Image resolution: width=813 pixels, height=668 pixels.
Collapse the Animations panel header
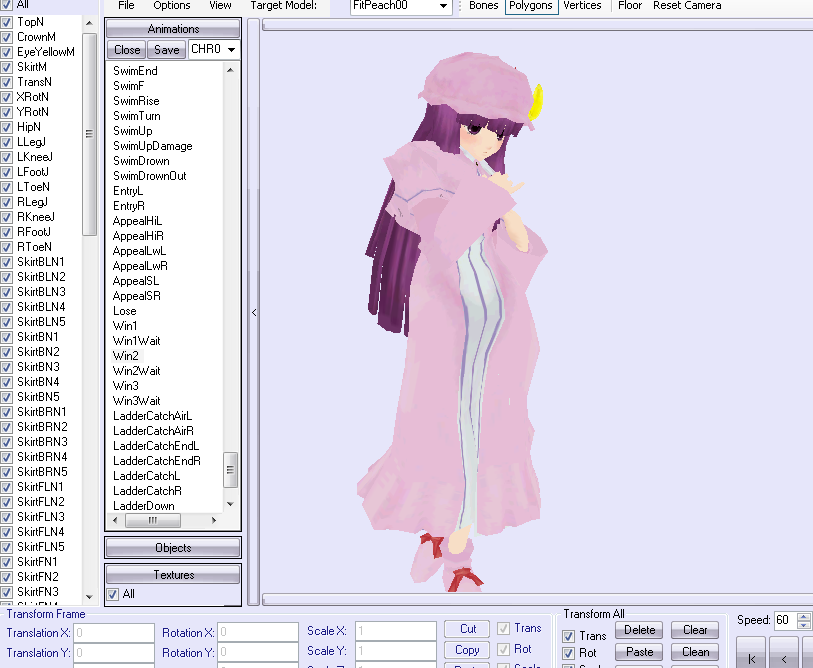pyautogui.click(x=173, y=29)
